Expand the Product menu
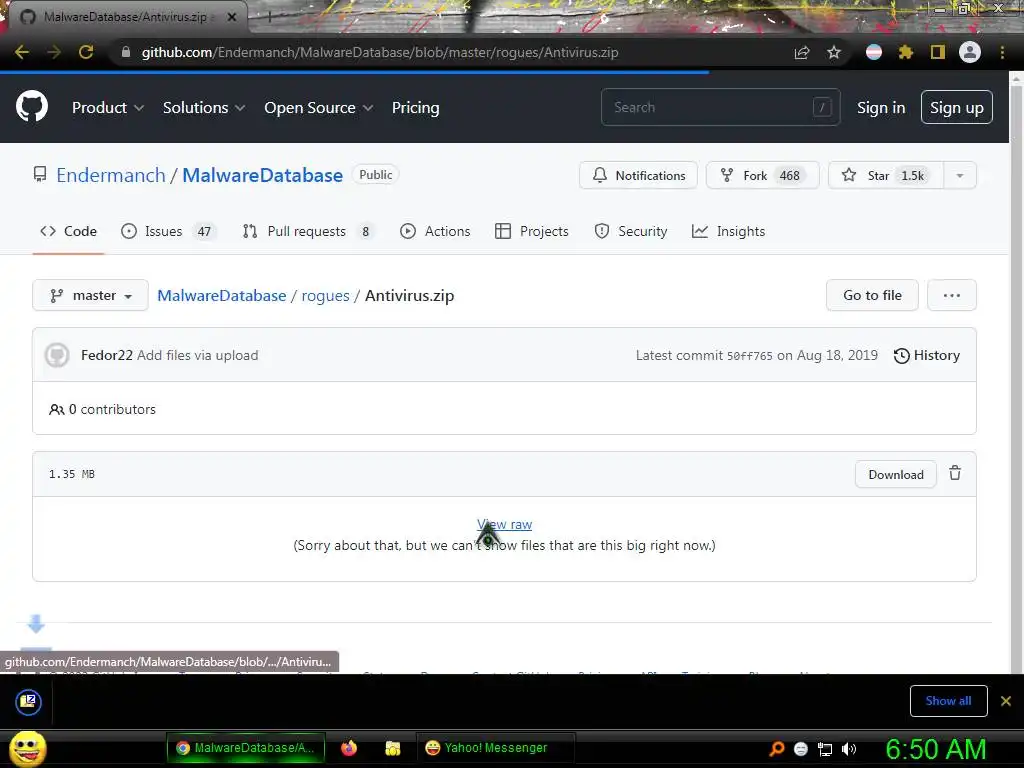The height and width of the screenshot is (768, 1024). [x=108, y=108]
